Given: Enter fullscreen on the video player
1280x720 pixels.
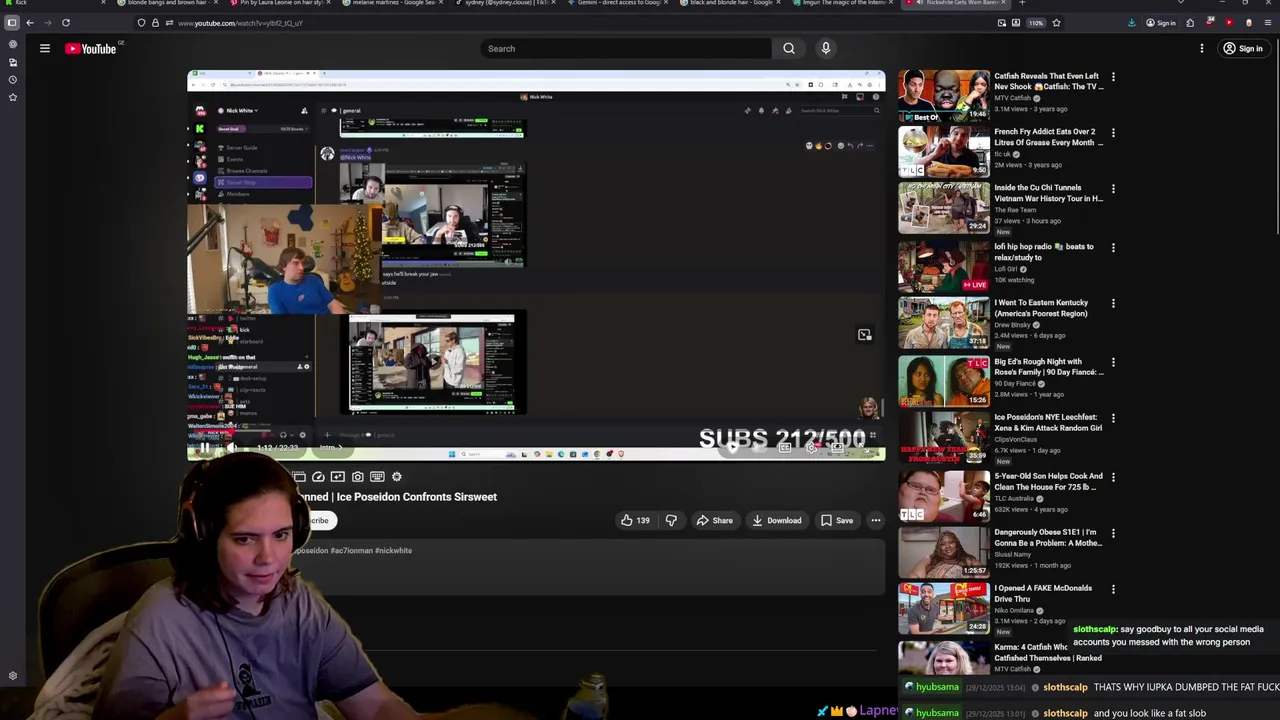Looking at the screenshot, I should click(x=866, y=448).
